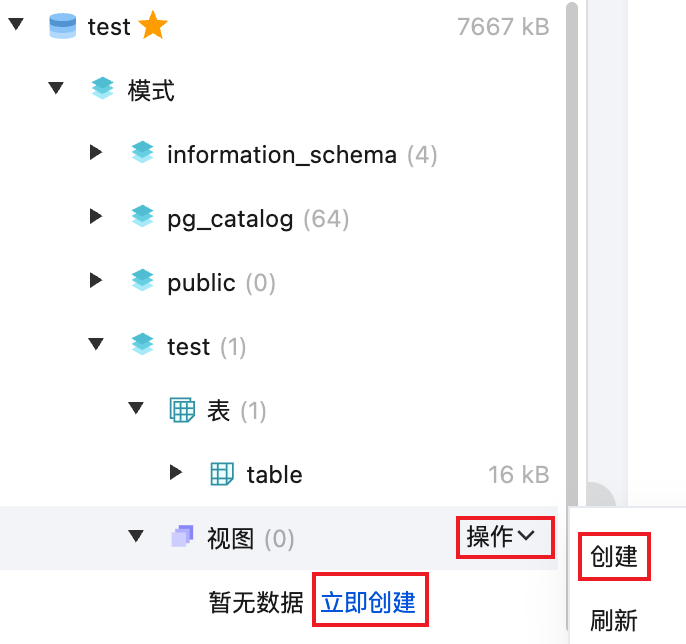Click the 视图 views icon
The height and width of the screenshot is (644, 686).
click(x=181, y=538)
